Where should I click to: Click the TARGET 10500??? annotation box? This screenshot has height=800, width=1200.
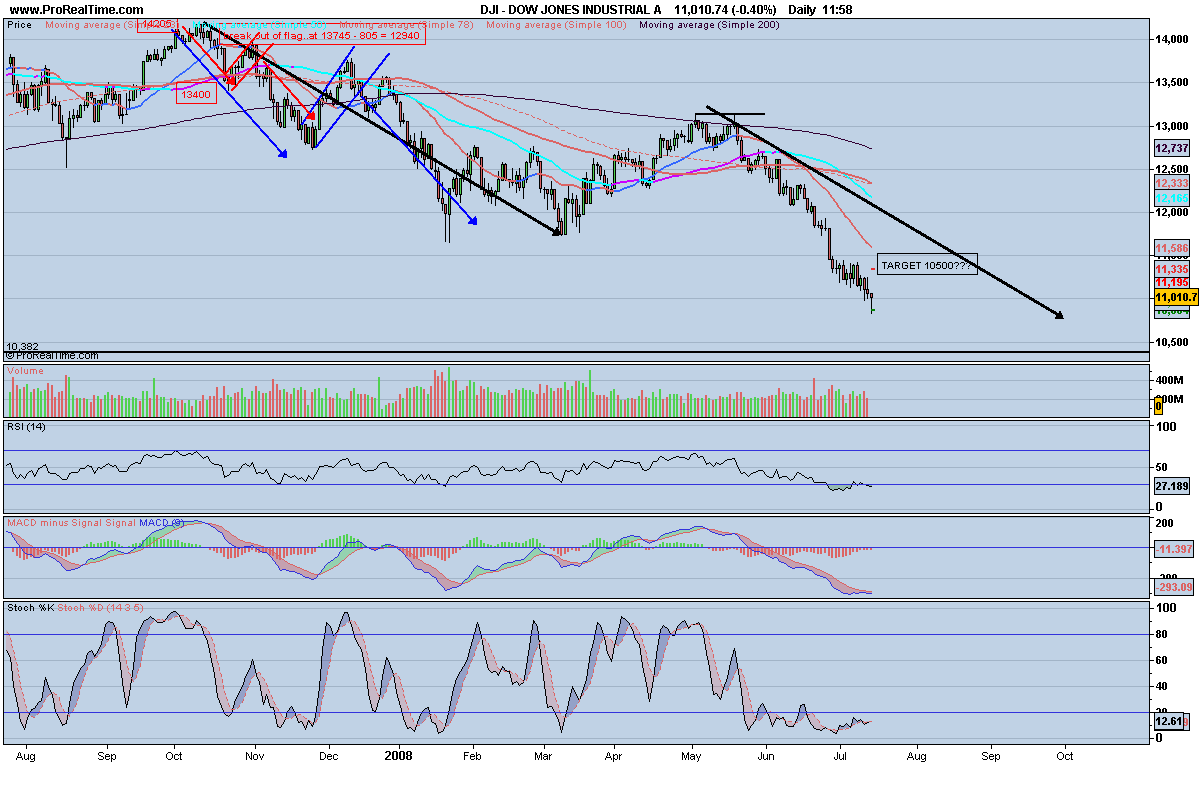(926, 266)
